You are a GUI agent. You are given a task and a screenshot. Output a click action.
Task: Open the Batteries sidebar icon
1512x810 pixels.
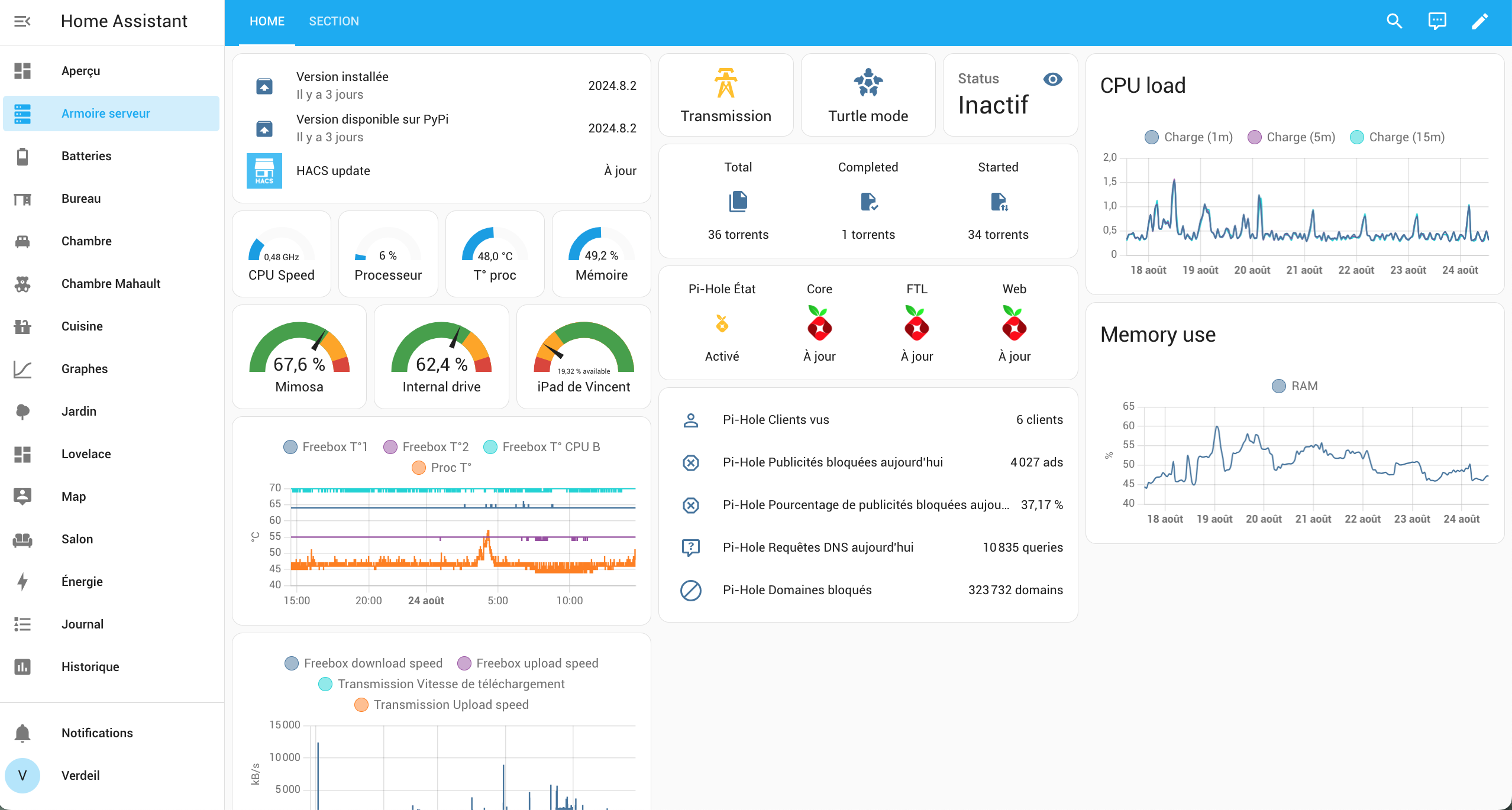pos(22,156)
